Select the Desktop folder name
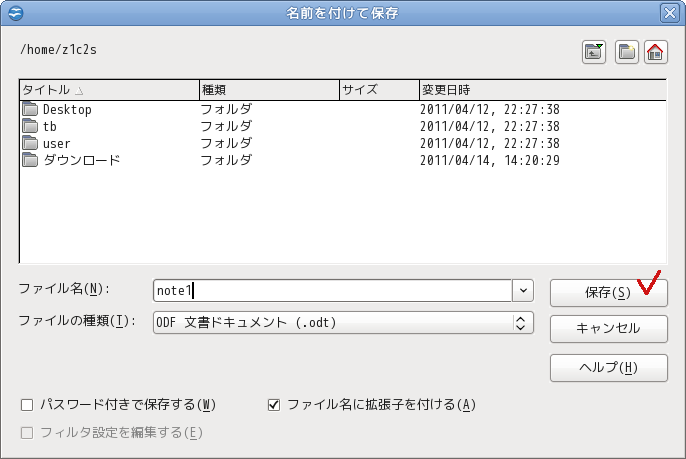The image size is (686, 459). pyautogui.click(x=67, y=109)
